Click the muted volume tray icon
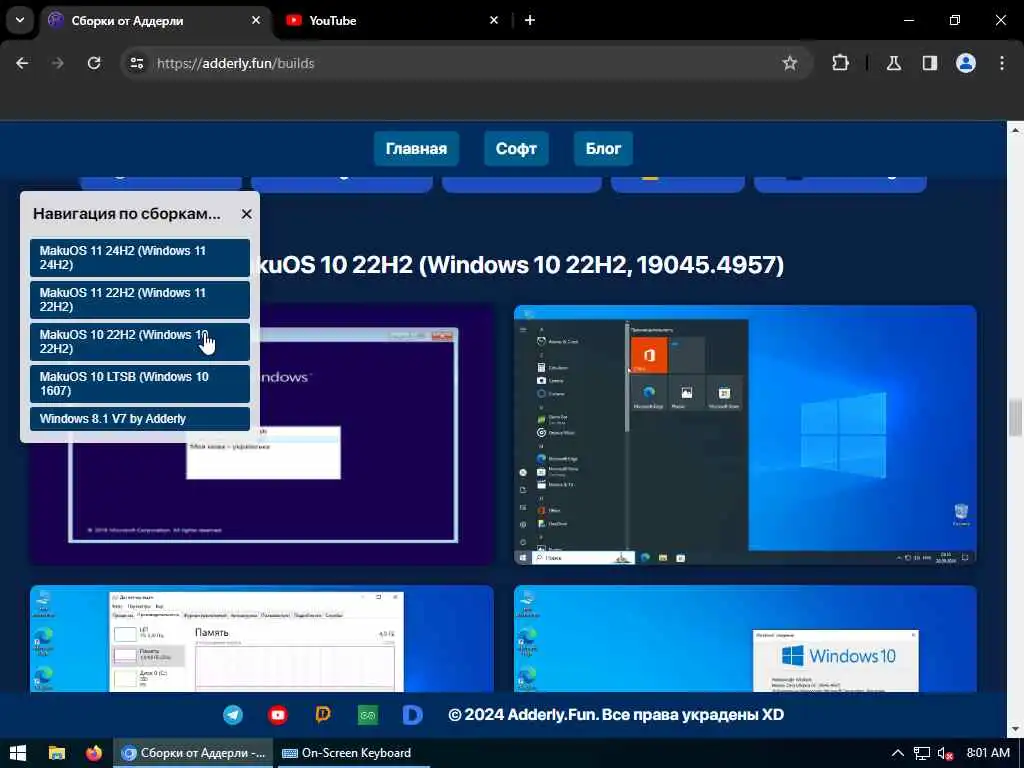 [945, 753]
